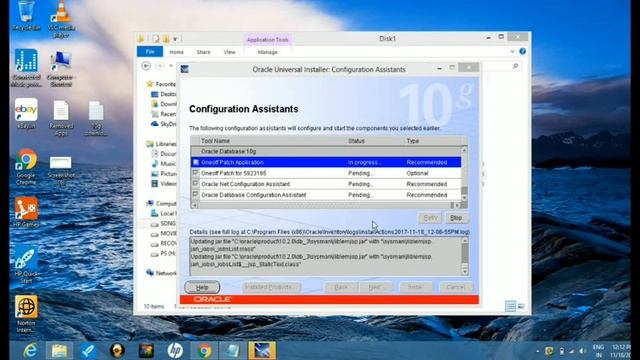This screenshot has height=360, width=640.
Task: Open Google Chrome from the taskbar
Action: (204, 350)
